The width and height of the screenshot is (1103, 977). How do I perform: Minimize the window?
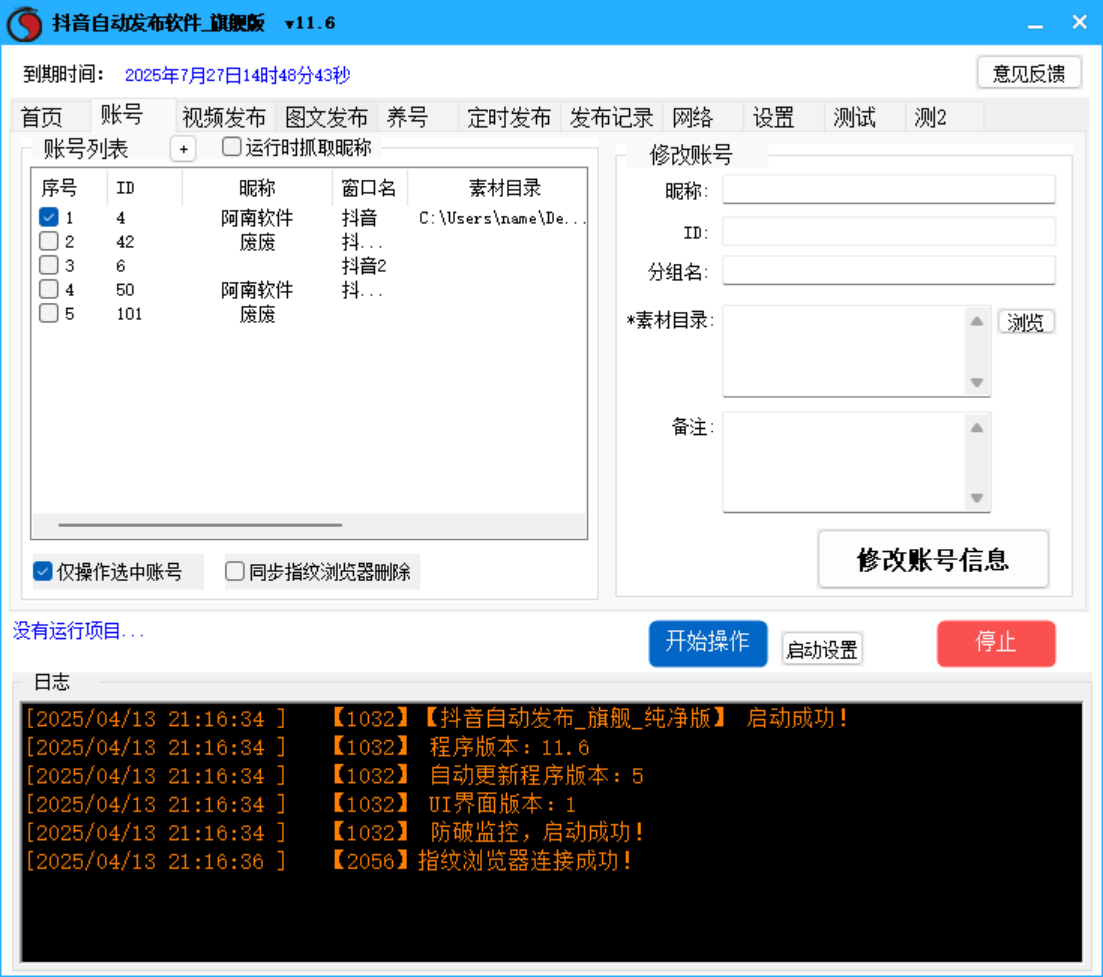pos(1035,25)
